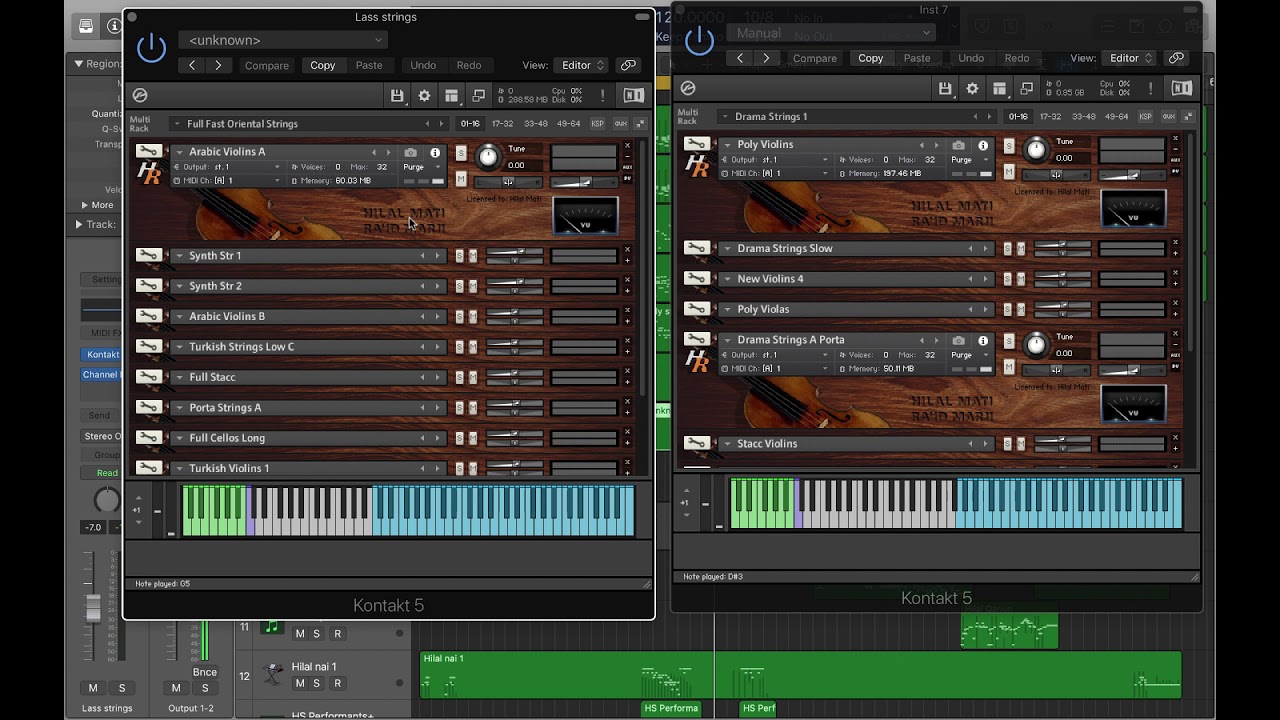This screenshot has width=1280, height=720.
Task: Click info icon on Drama Strings A Porta
Action: click(983, 341)
